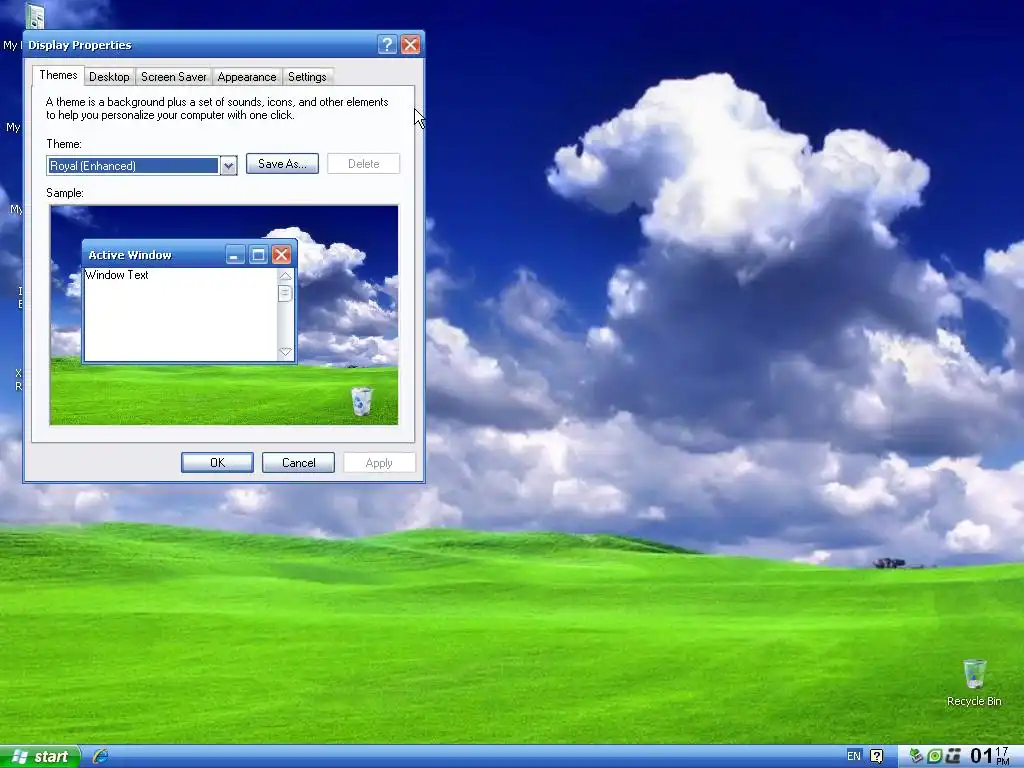1024x768 pixels.
Task: Click the black four-block tray icon
Action: [x=953, y=756]
